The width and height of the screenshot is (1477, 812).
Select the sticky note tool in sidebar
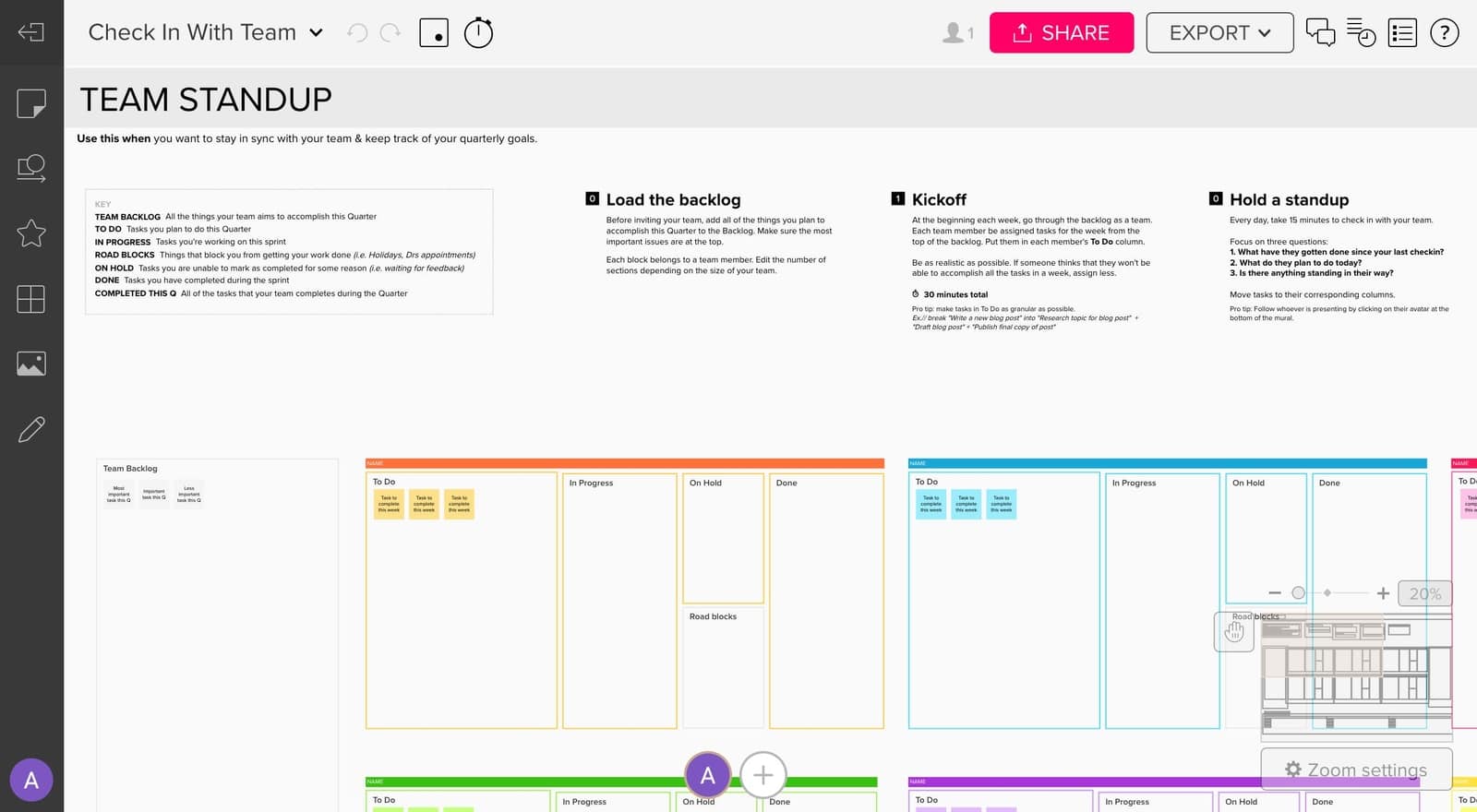coord(31,103)
